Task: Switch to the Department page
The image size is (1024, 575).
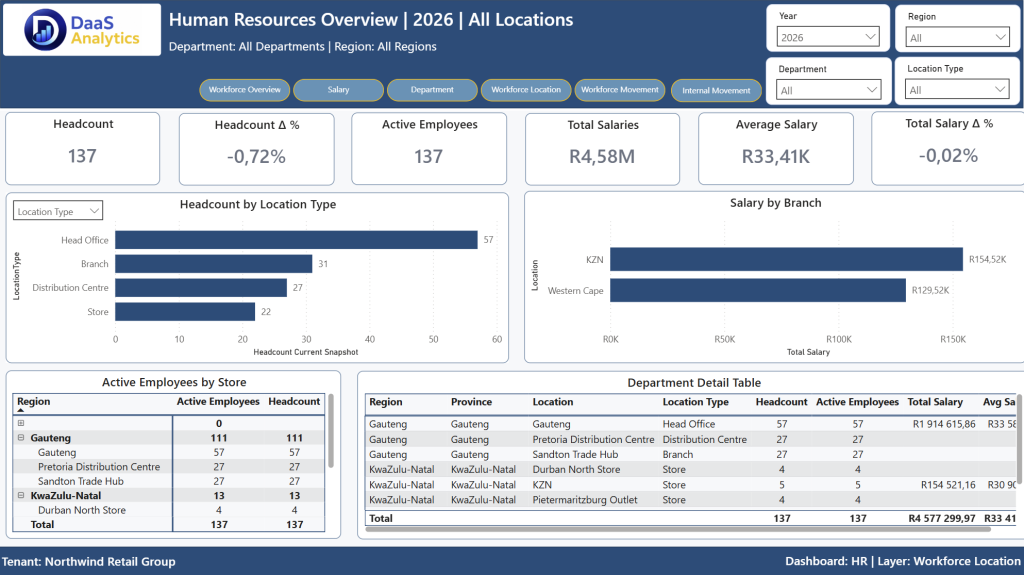Action: tap(432, 90)
